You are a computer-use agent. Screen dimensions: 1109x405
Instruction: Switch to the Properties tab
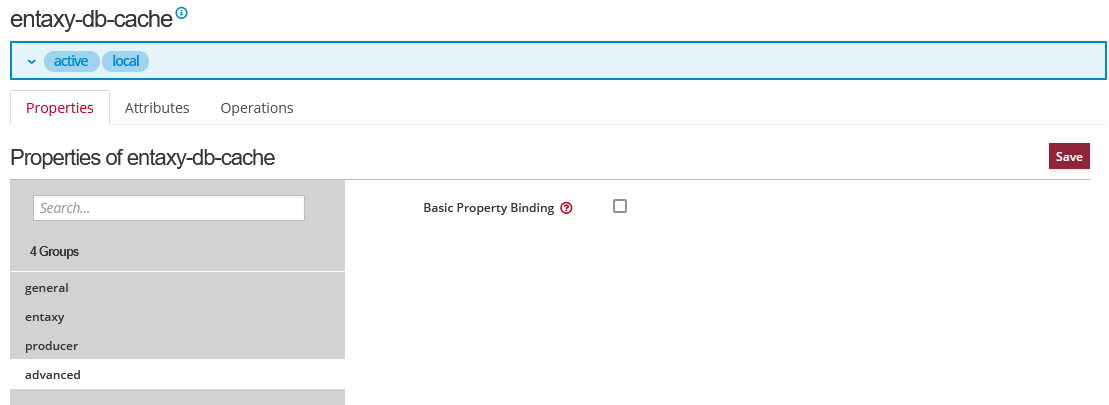point(60,108)
